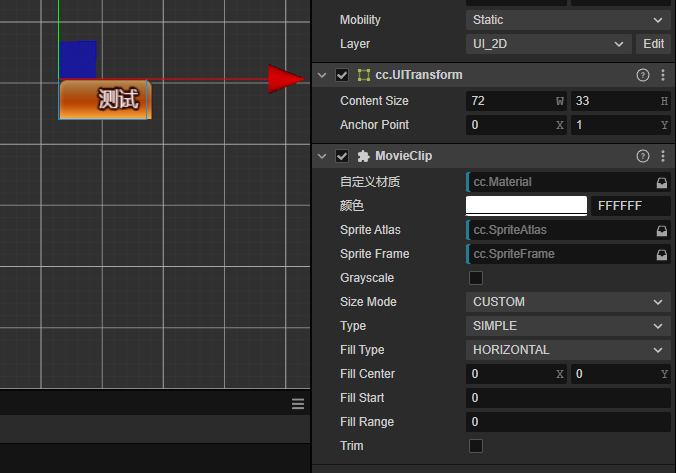The image size is (676, 473).
Task: Open help for MovieClip component
Action: point(642,156)
